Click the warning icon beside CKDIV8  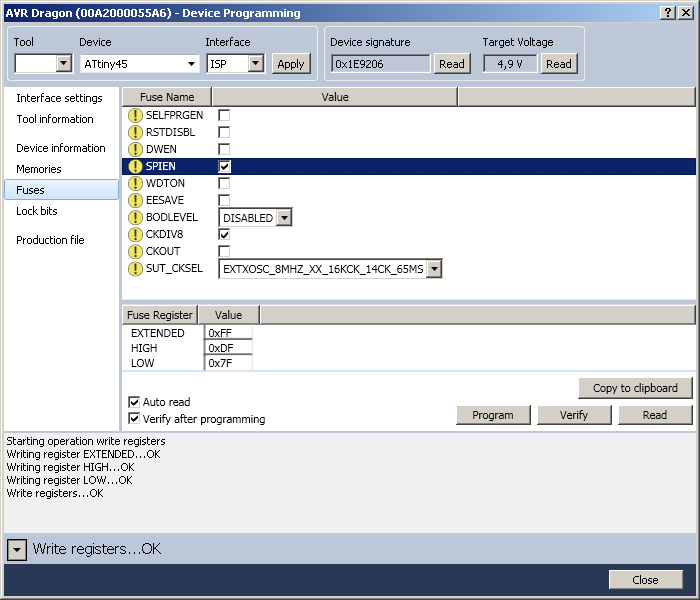[135, 234]
